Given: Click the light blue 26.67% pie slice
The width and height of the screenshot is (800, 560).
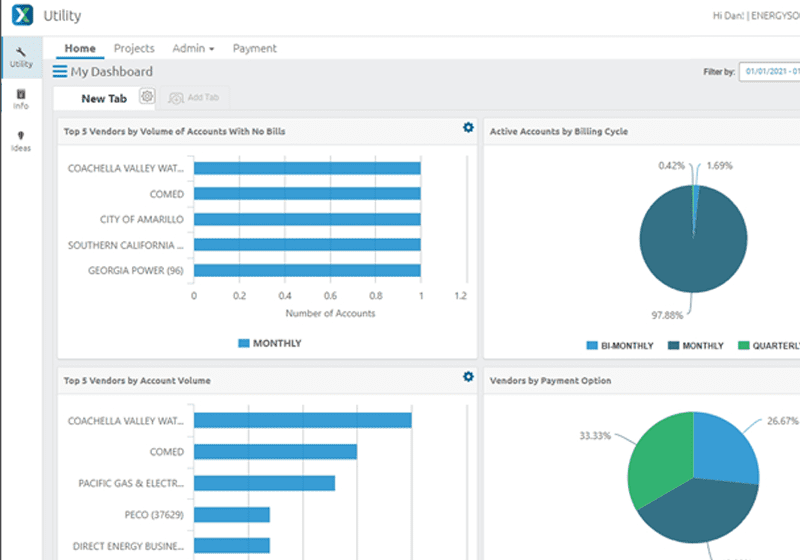Looking at the screenshot, I should point(722,449).
